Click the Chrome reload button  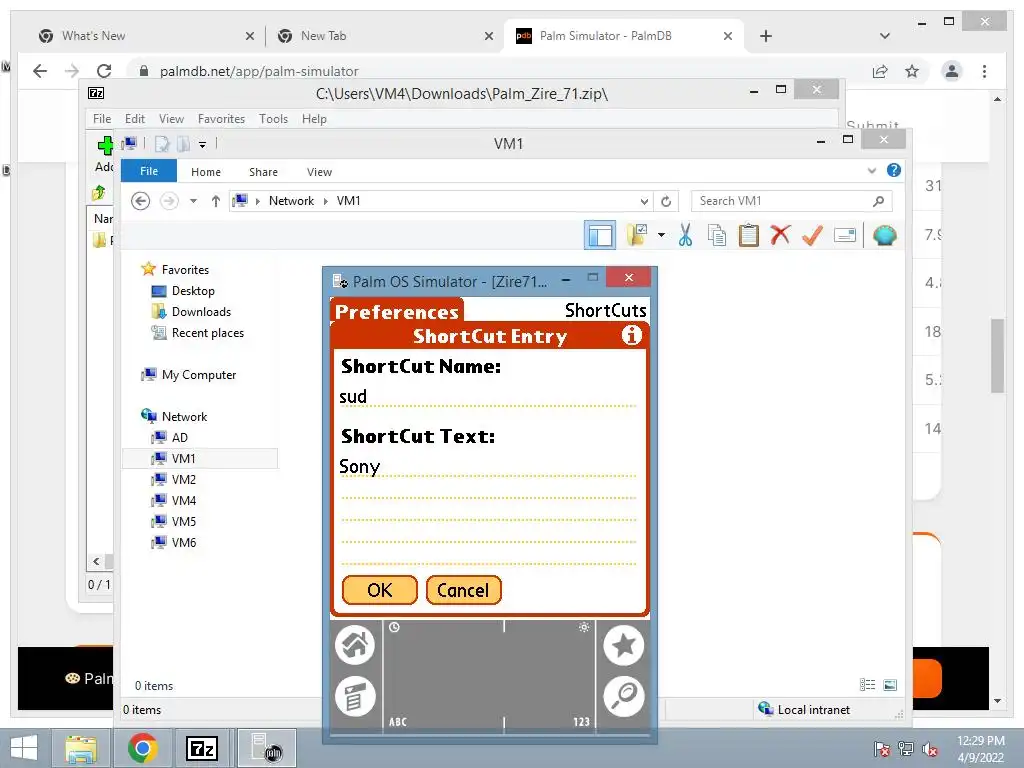[104, 71]
